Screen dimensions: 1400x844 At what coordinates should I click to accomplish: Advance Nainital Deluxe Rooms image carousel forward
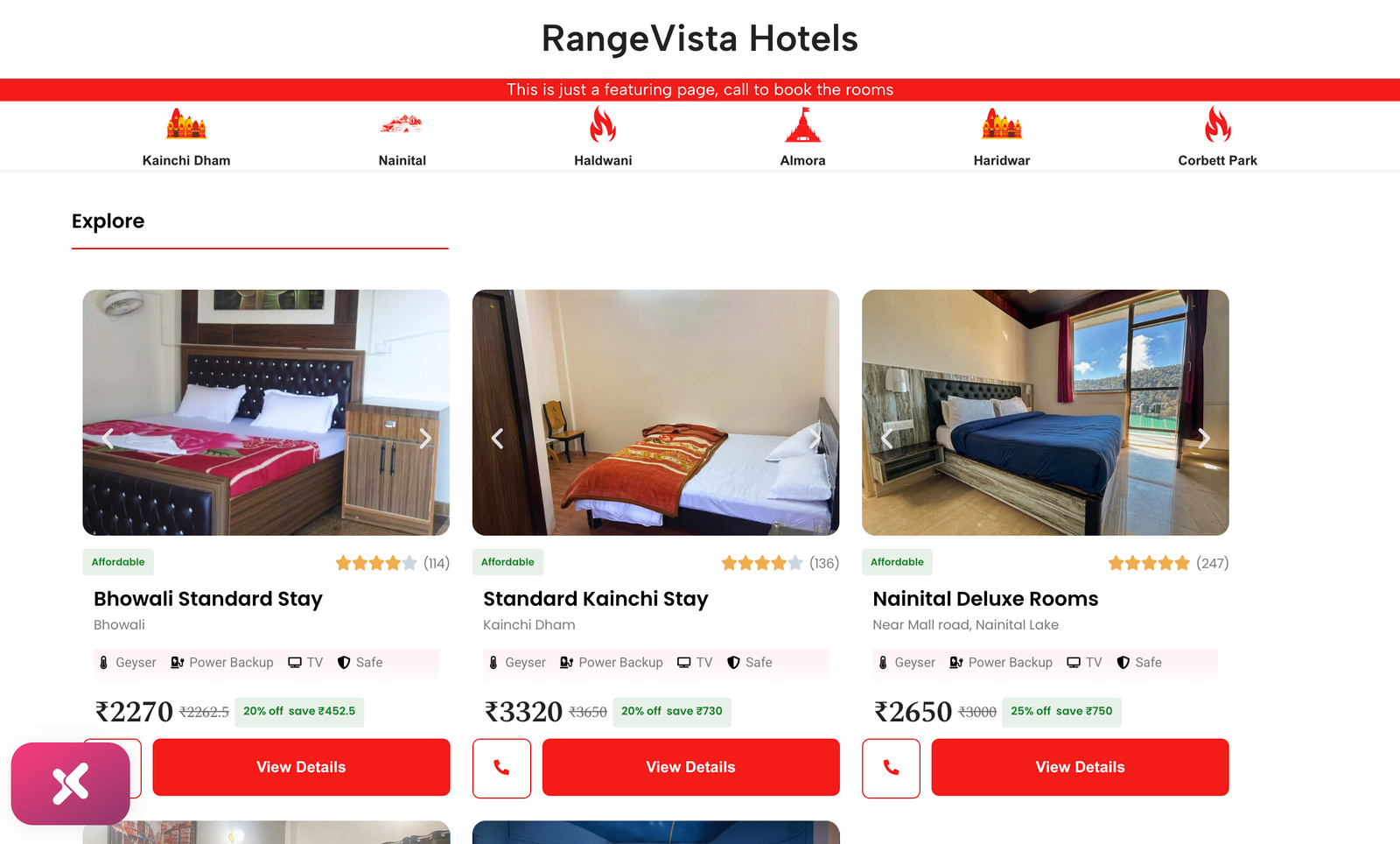[1204, 439]
